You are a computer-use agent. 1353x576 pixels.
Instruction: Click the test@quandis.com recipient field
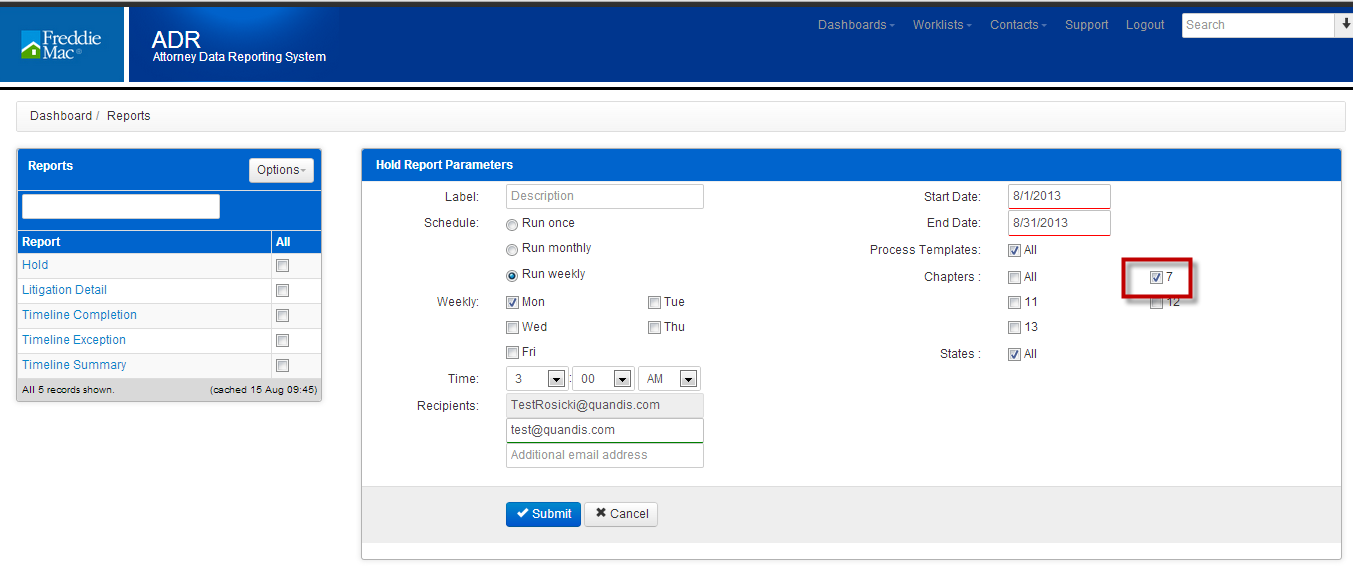(605, 430)
